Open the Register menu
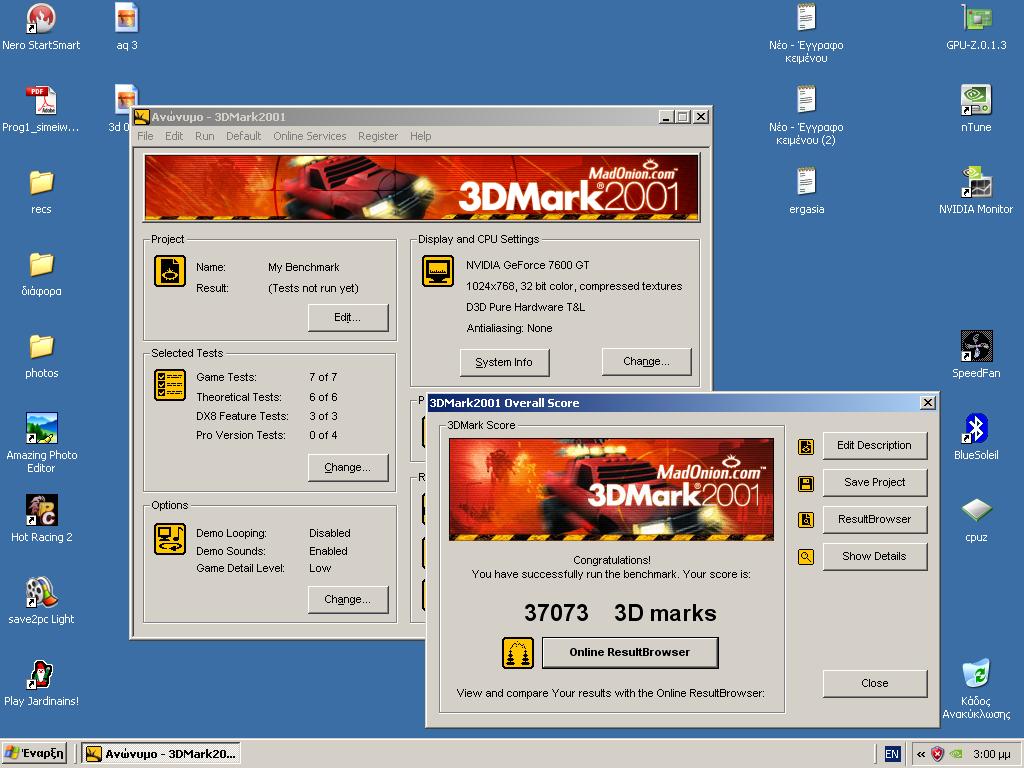The image size is (1024, 768). tap(377, 136)
